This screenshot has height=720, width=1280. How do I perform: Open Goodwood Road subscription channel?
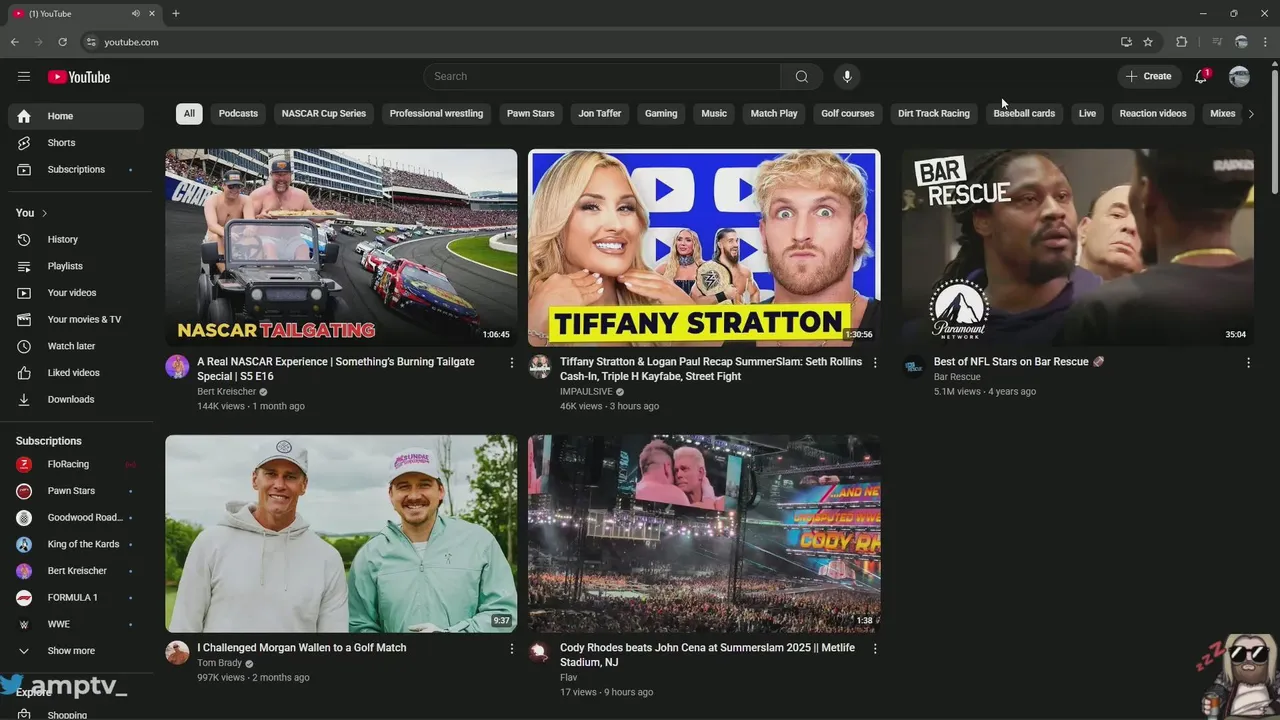tap(76, 518)
